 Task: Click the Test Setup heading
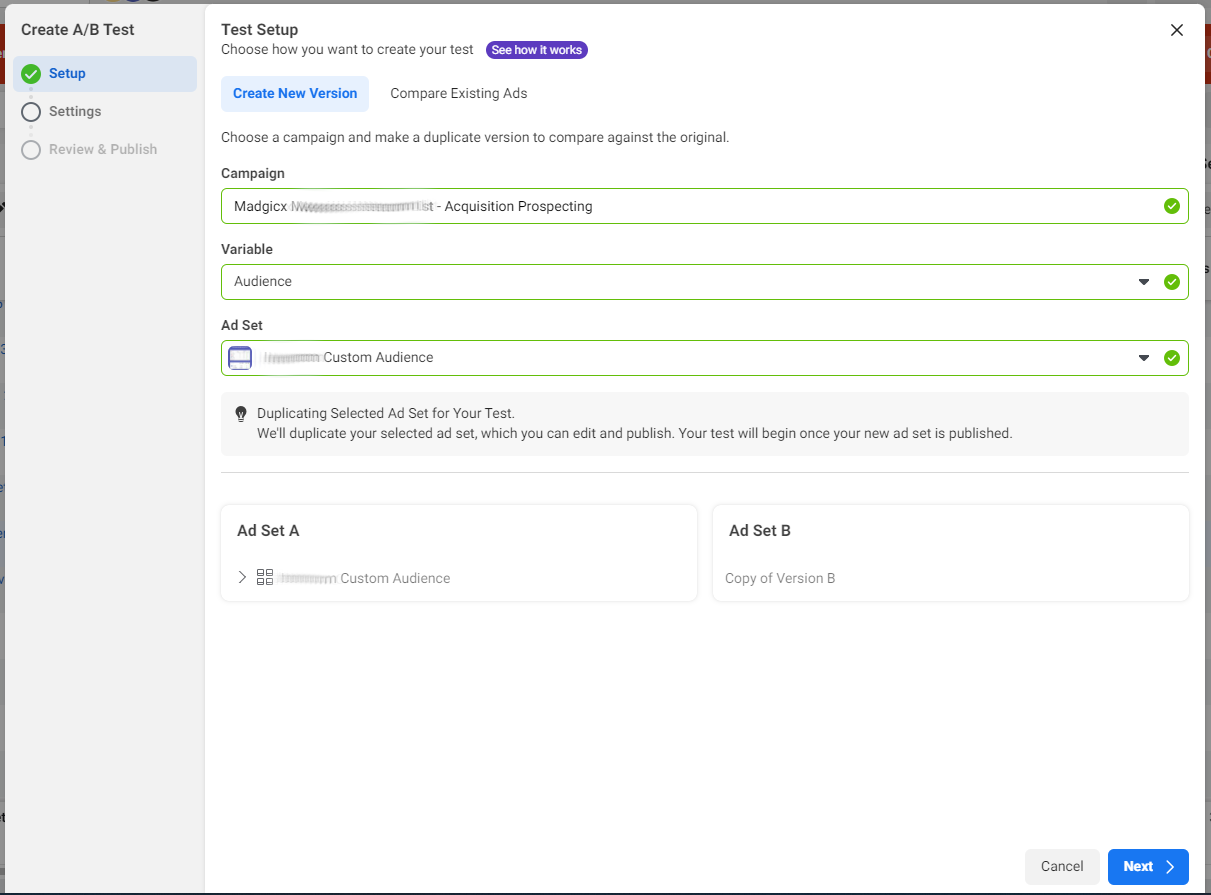click(x=260, y=30)
